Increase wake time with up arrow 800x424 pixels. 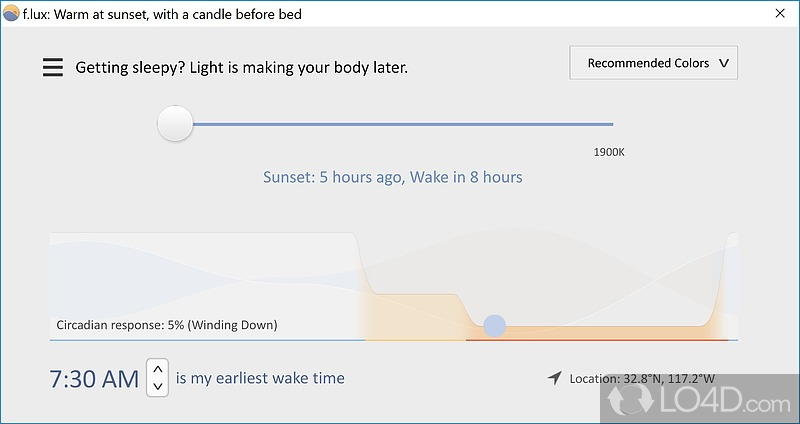157,369
